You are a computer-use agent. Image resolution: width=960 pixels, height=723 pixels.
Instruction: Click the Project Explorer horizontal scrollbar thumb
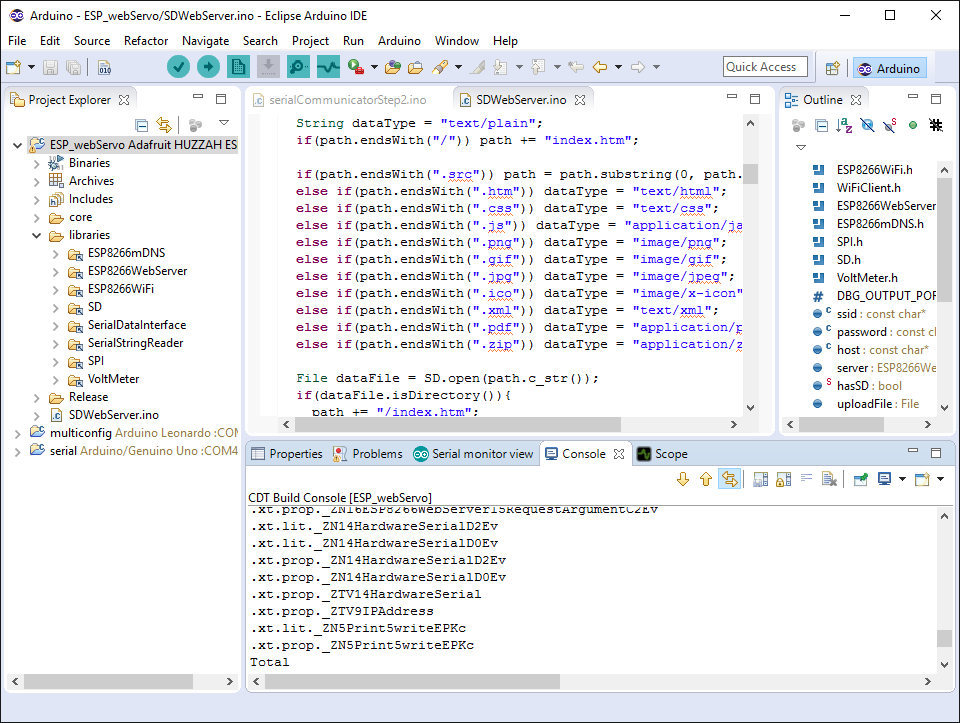coord(108,681)
